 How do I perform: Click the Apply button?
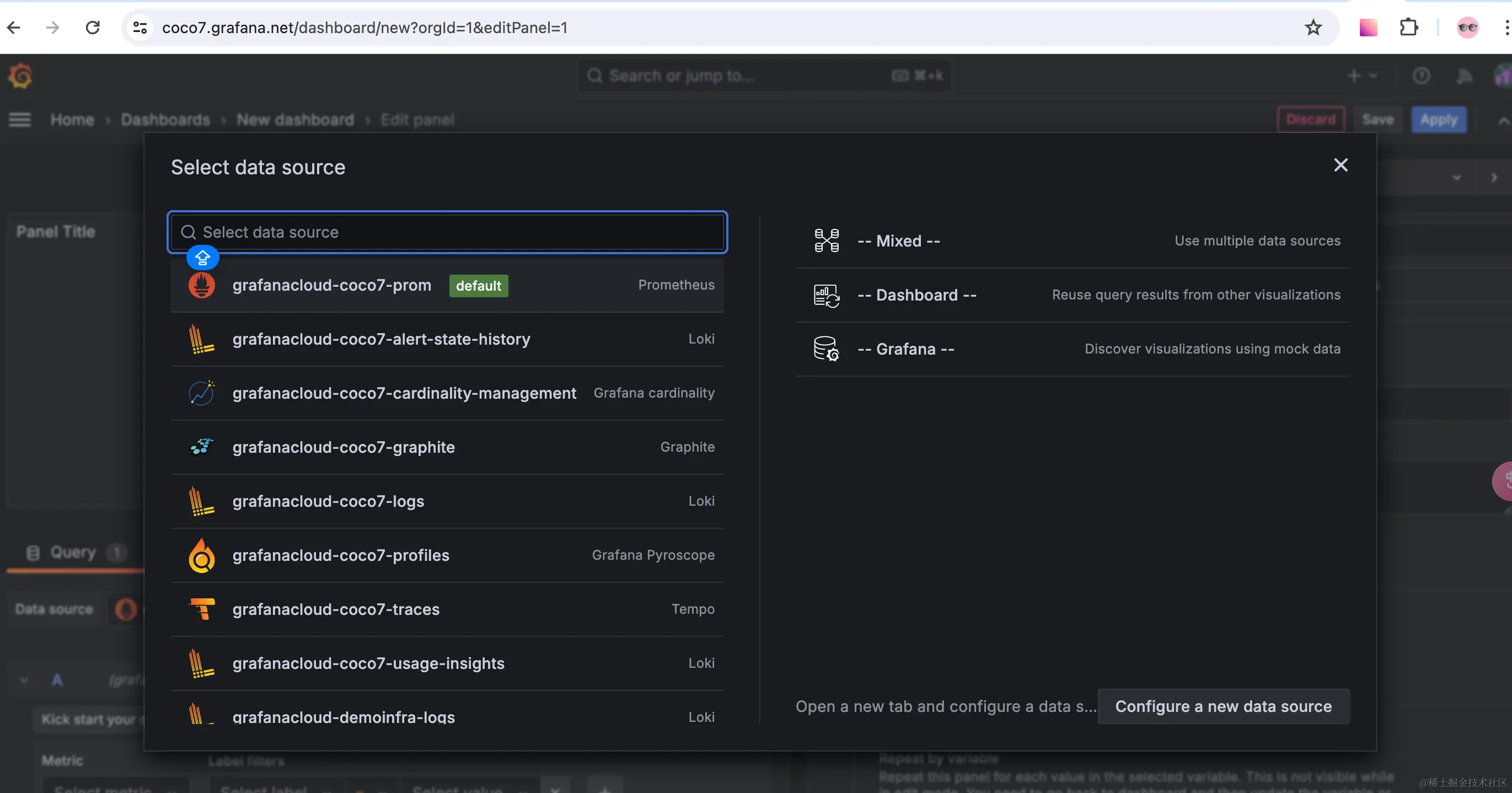click(1439, 120)
